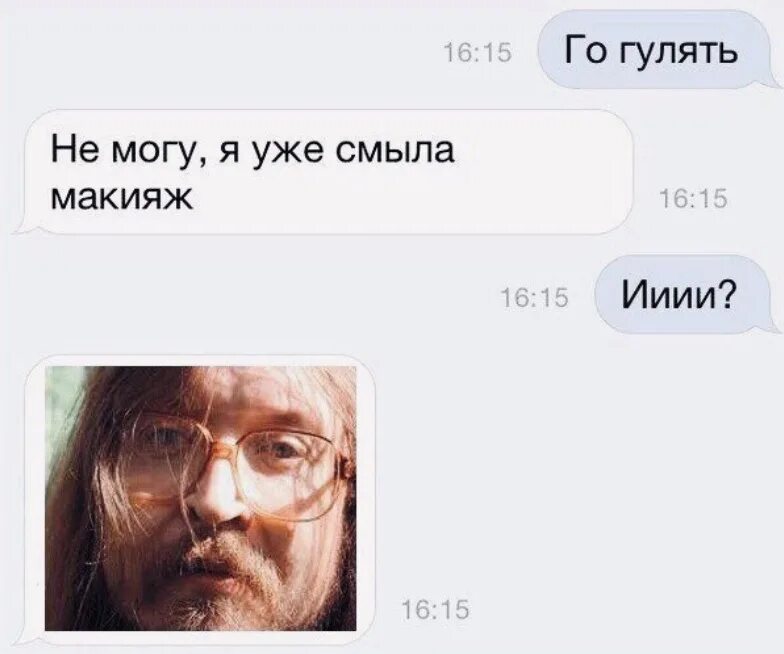This screenshot has height=654, width=784.
Task: Click the word "гулять" in first message
Action: click(680, 53)
